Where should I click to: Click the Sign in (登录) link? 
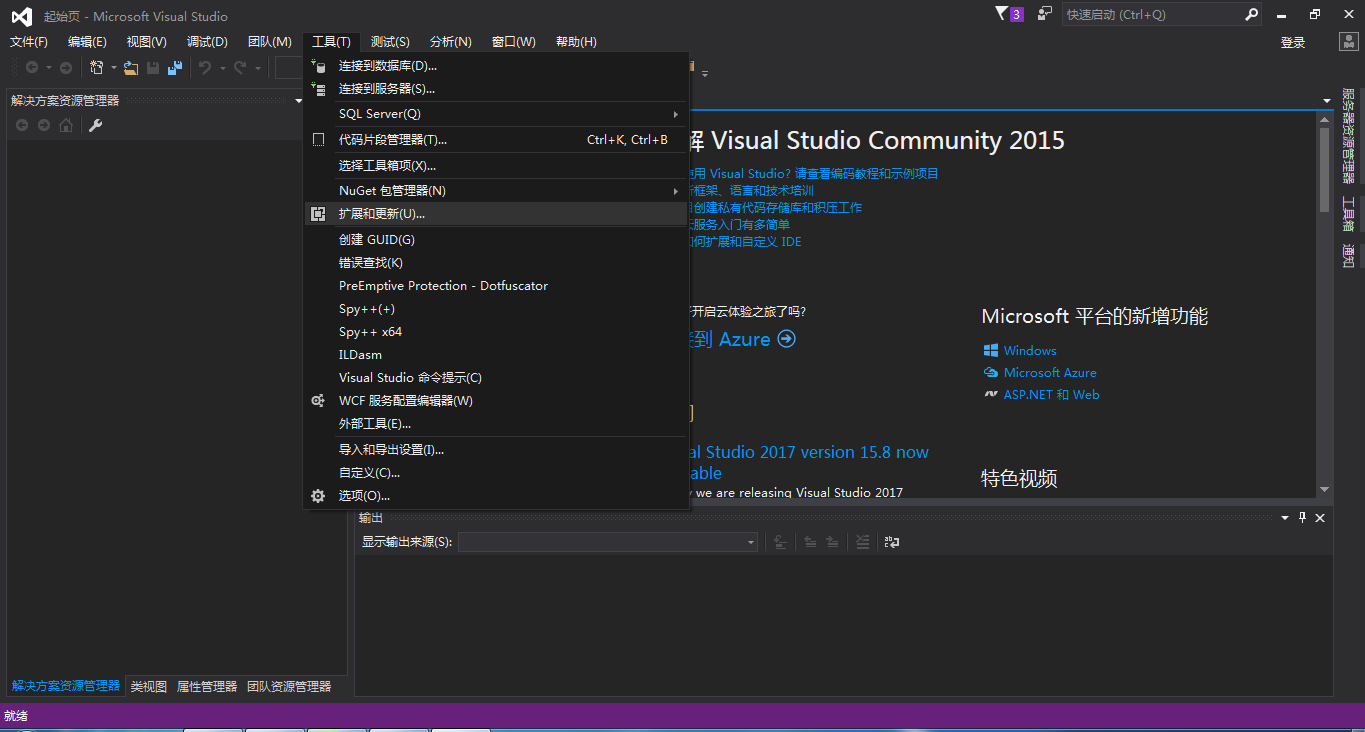[1293, 42]
